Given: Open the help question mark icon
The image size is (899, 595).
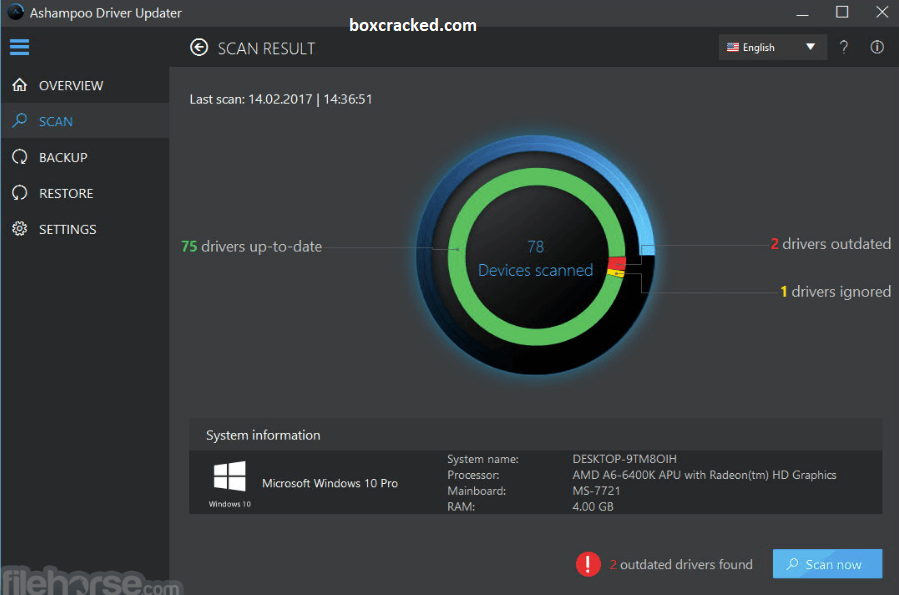Looking at the screenshot, I should point(843,47).
